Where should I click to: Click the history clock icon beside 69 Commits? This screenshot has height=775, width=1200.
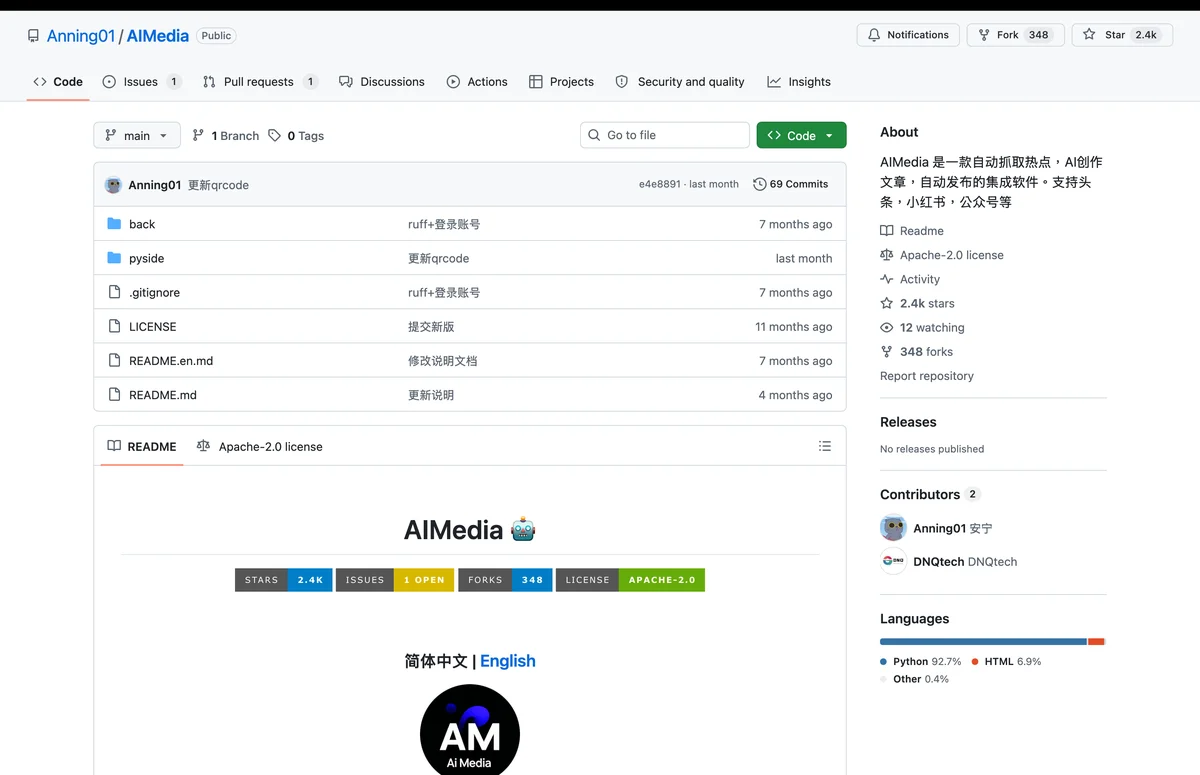click(x=760, y=184)
